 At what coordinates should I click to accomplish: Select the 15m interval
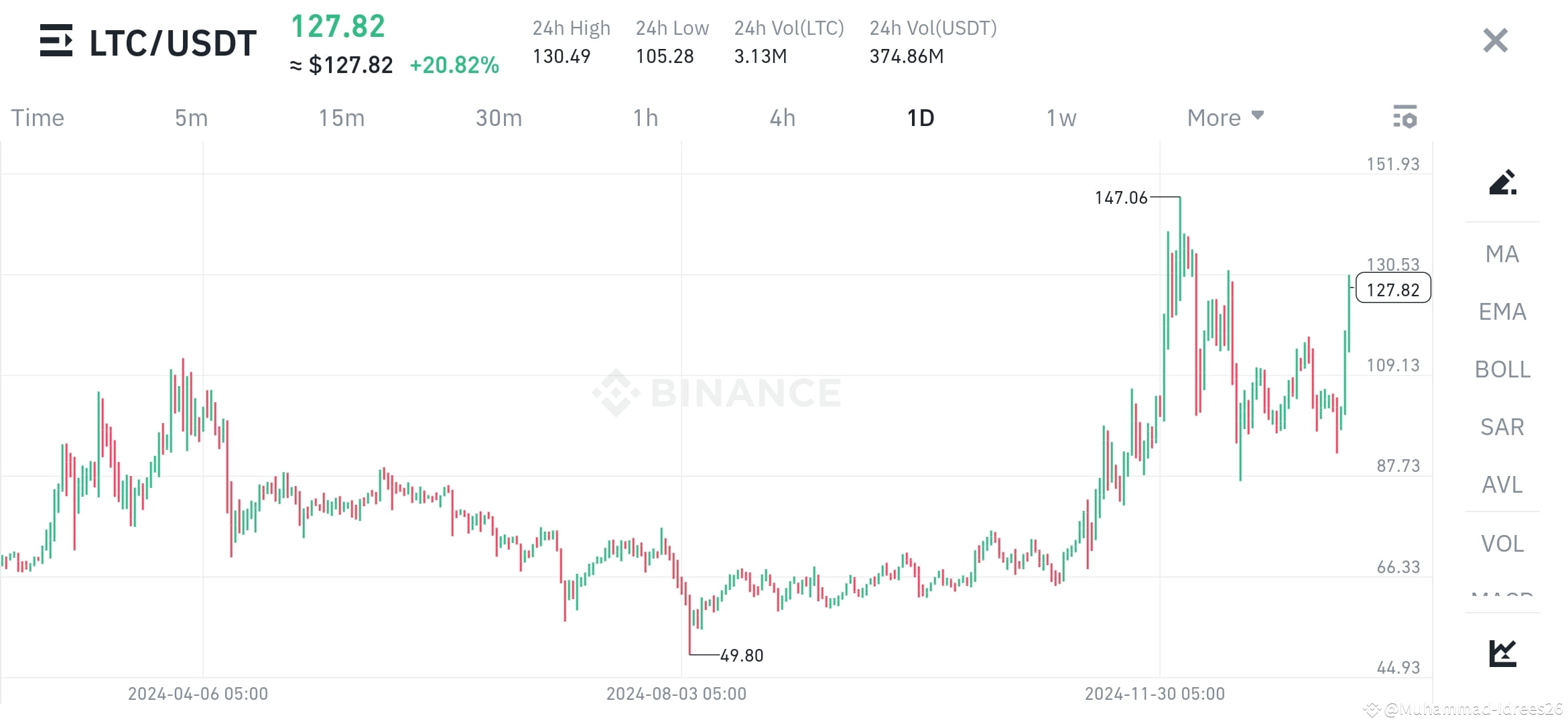click(342, 117)
